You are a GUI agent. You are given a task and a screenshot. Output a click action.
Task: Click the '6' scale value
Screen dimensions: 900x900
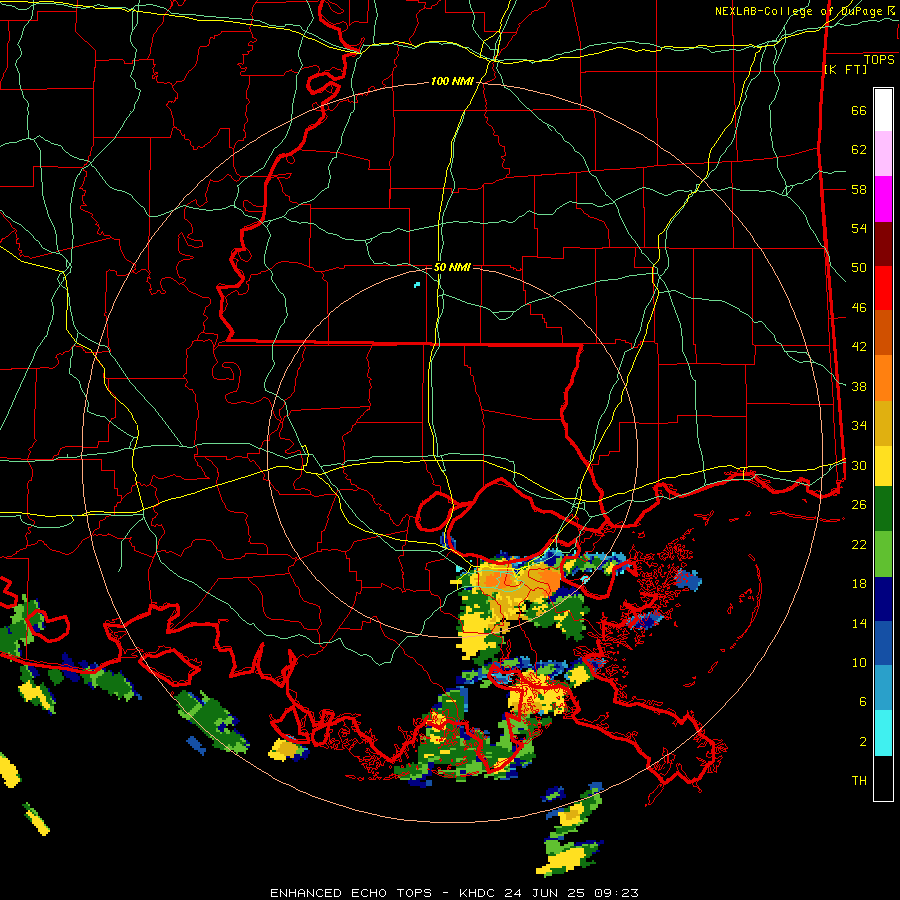coord(863,702)
